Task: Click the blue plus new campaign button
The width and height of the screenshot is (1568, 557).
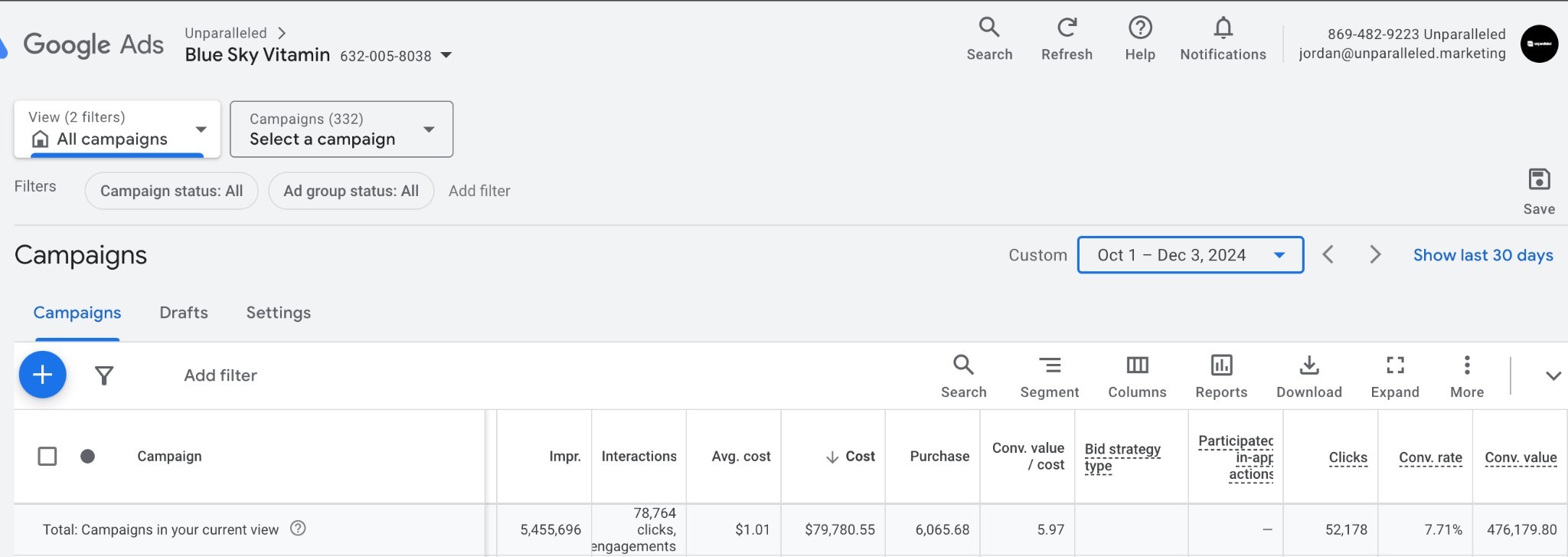Action: point(43,375)
